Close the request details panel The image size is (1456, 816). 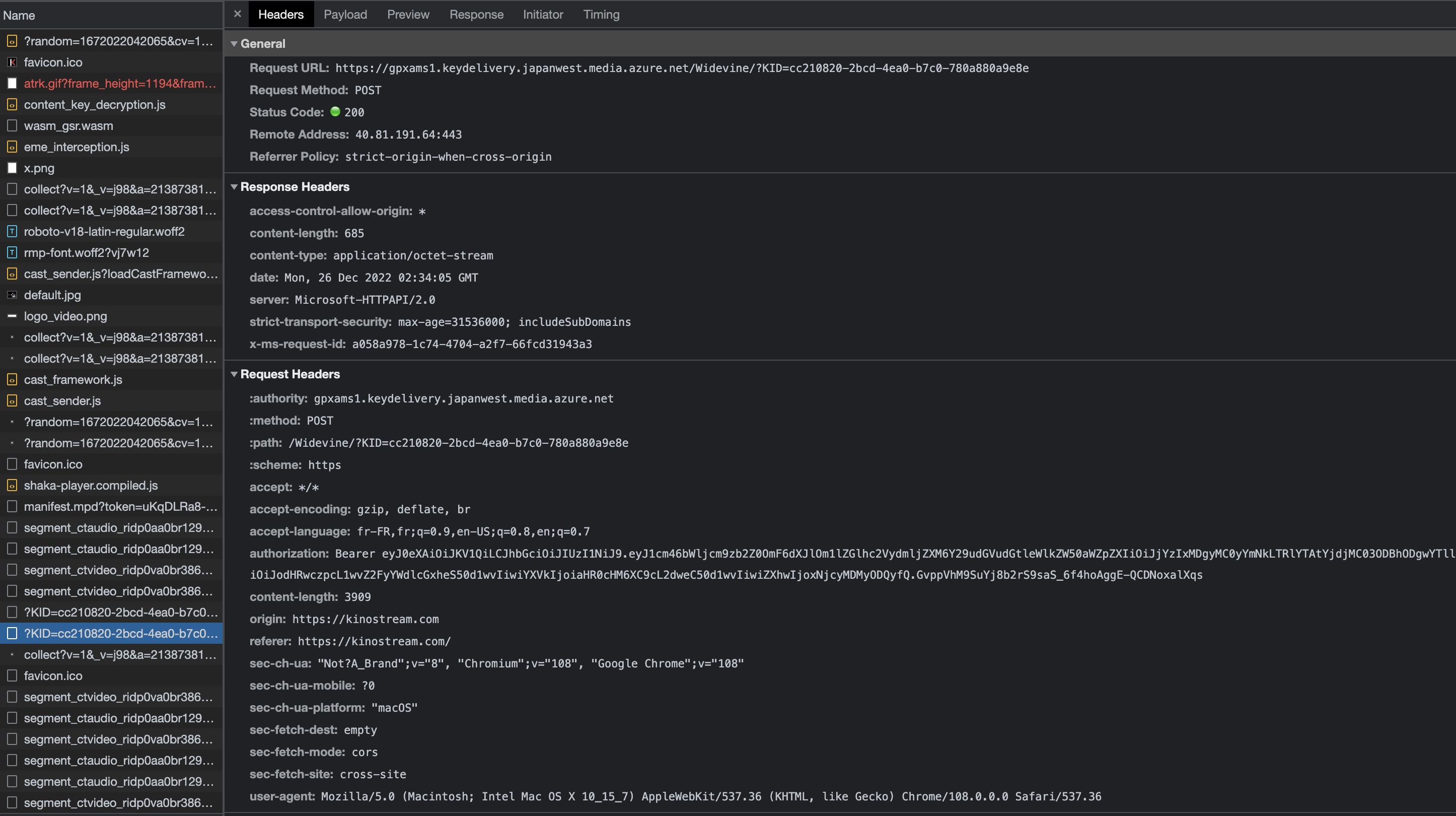tap(238, 14)
